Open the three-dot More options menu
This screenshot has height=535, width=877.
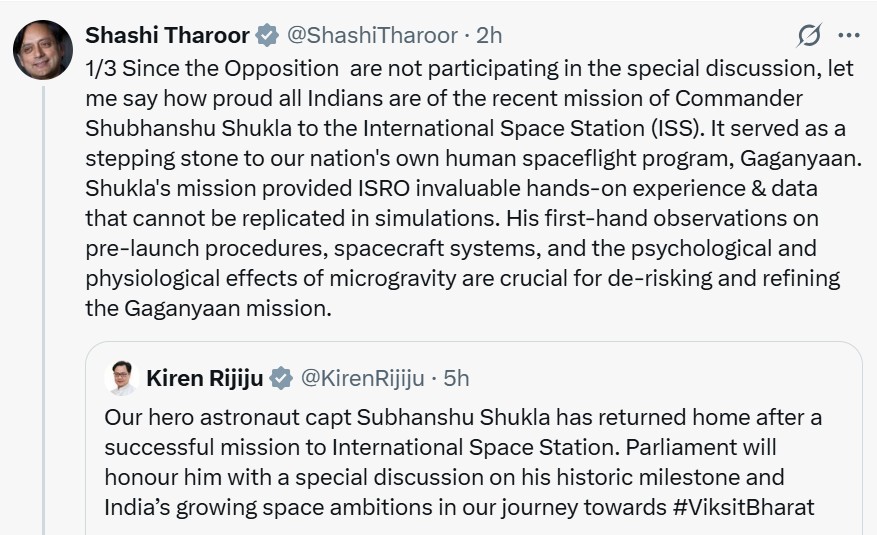click(848, 36)
